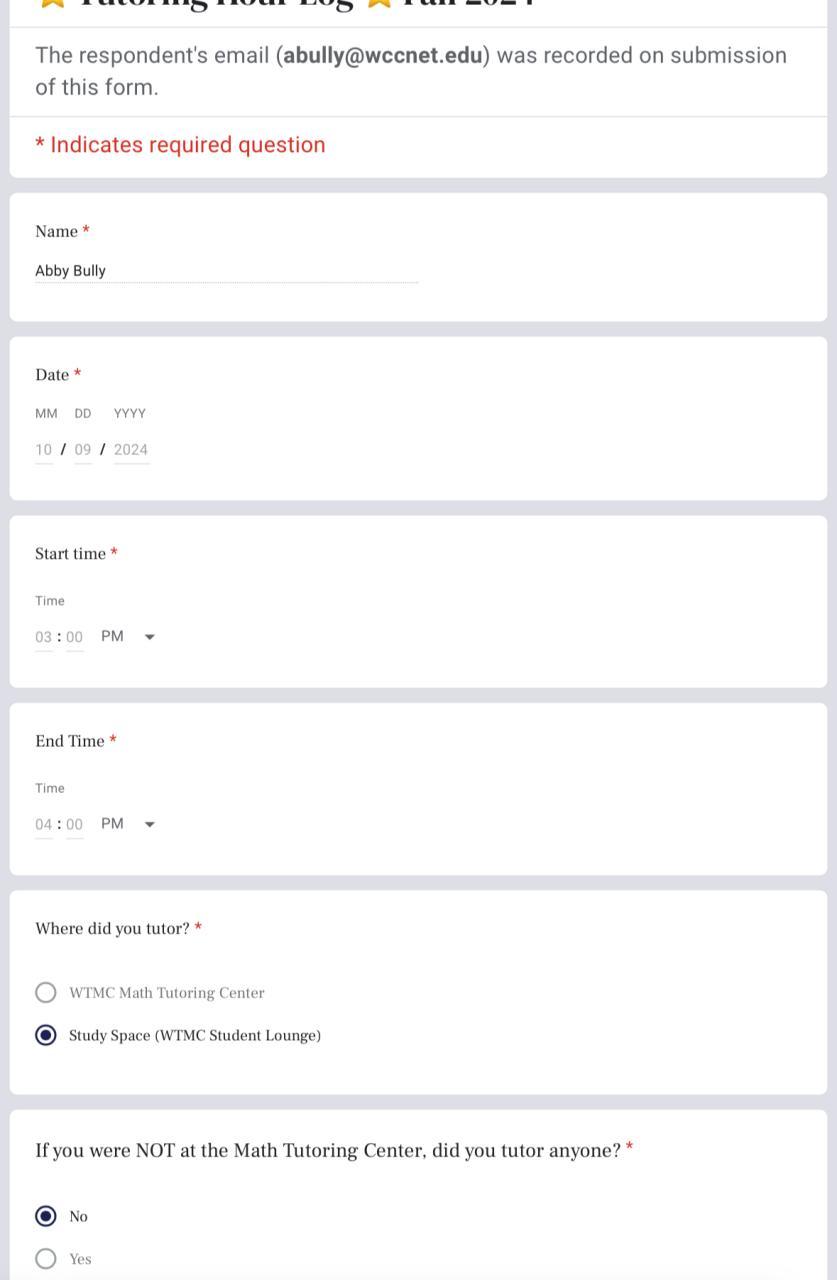Viewport: 837px width, 1280px height.
Task: Click the respondent email abully@wccnet.edu
Action: [383, 56]
